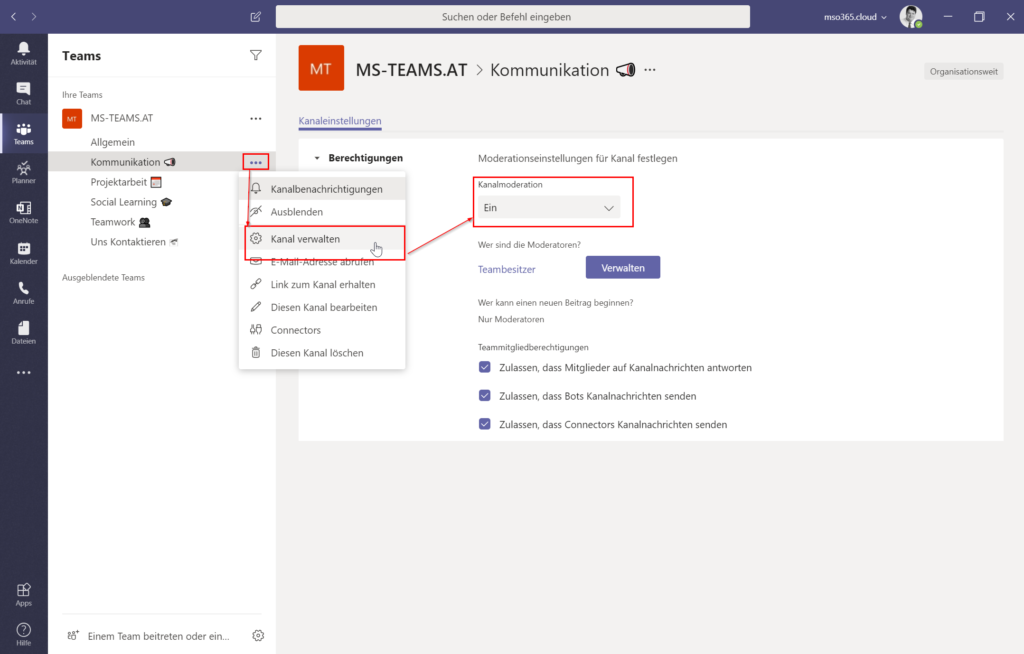Open the mso365.cloud tenant dropdown
This screenshot has width=1024, height=654.
pyautogui.click(x=855, y=17)
